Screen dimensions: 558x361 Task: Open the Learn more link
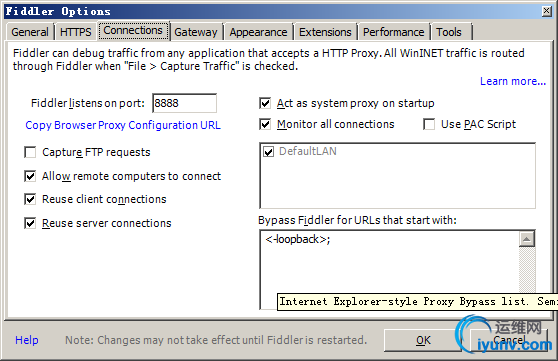(x=513, y=81)
